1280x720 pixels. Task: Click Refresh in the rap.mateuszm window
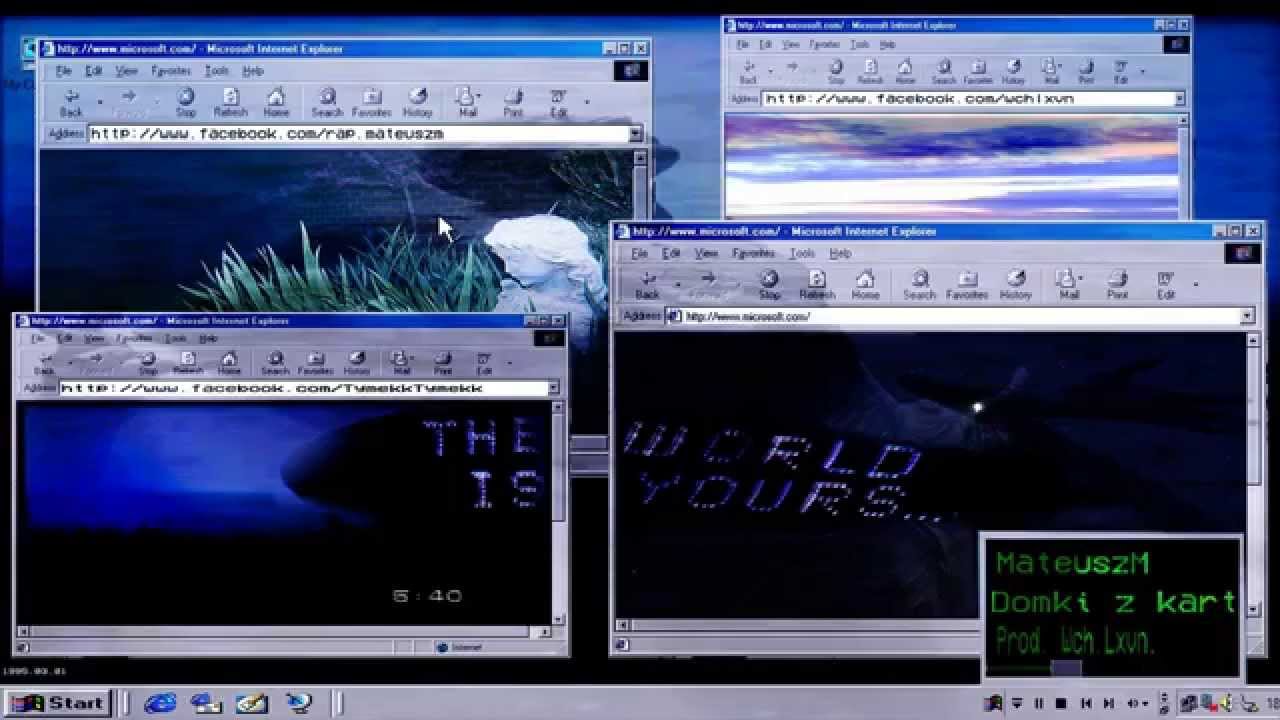(x=230, y=102)
